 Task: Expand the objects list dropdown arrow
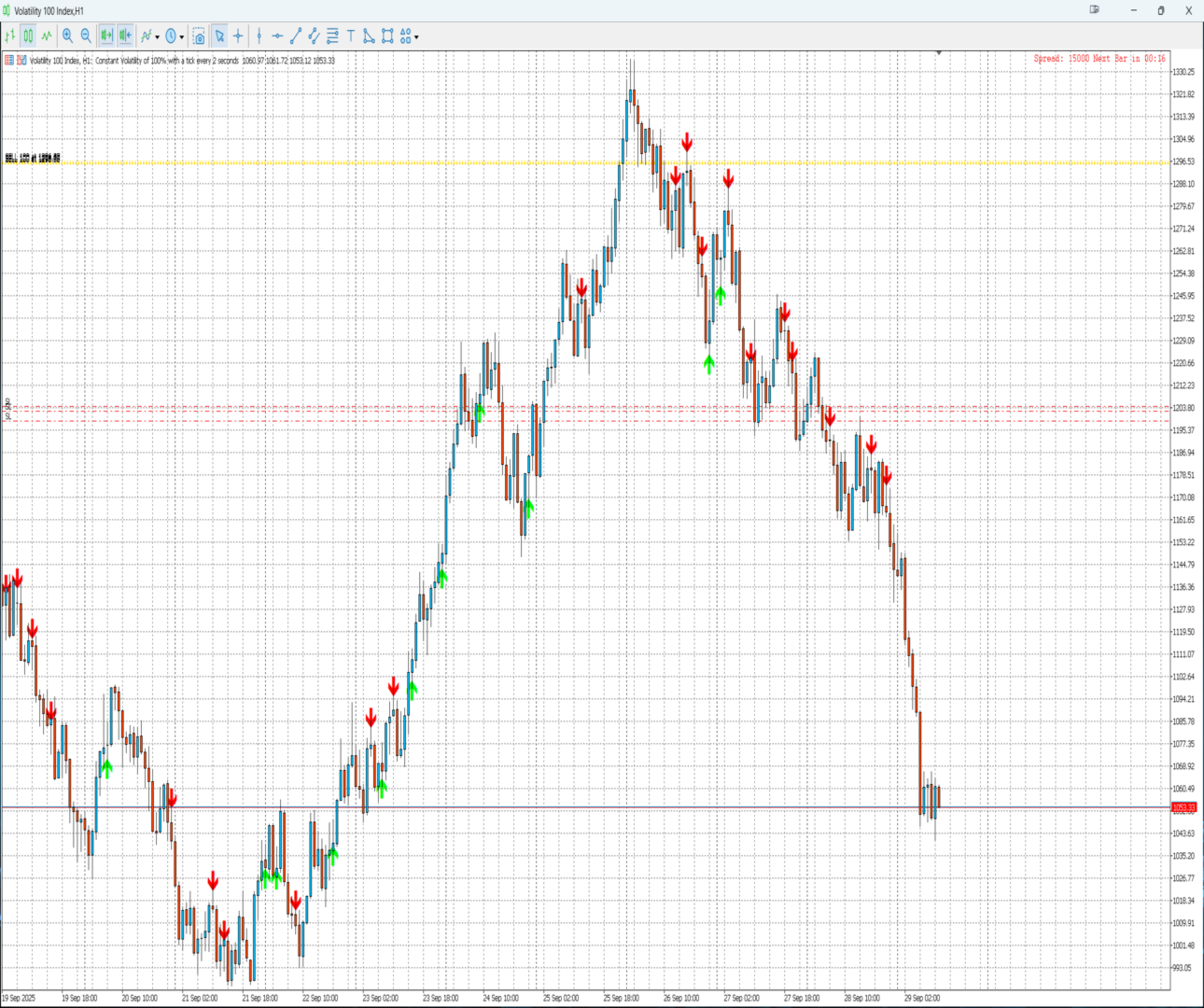[x=417, y=37]
